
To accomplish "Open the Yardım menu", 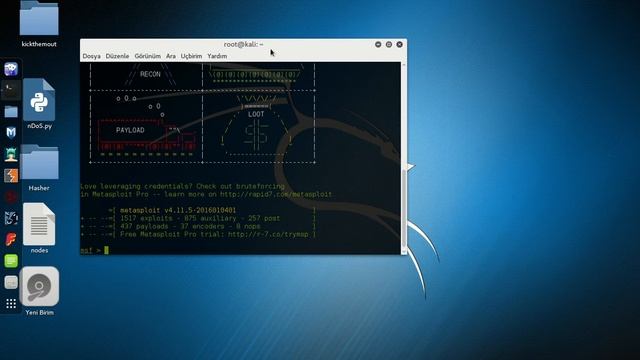I will click(217, 56).
